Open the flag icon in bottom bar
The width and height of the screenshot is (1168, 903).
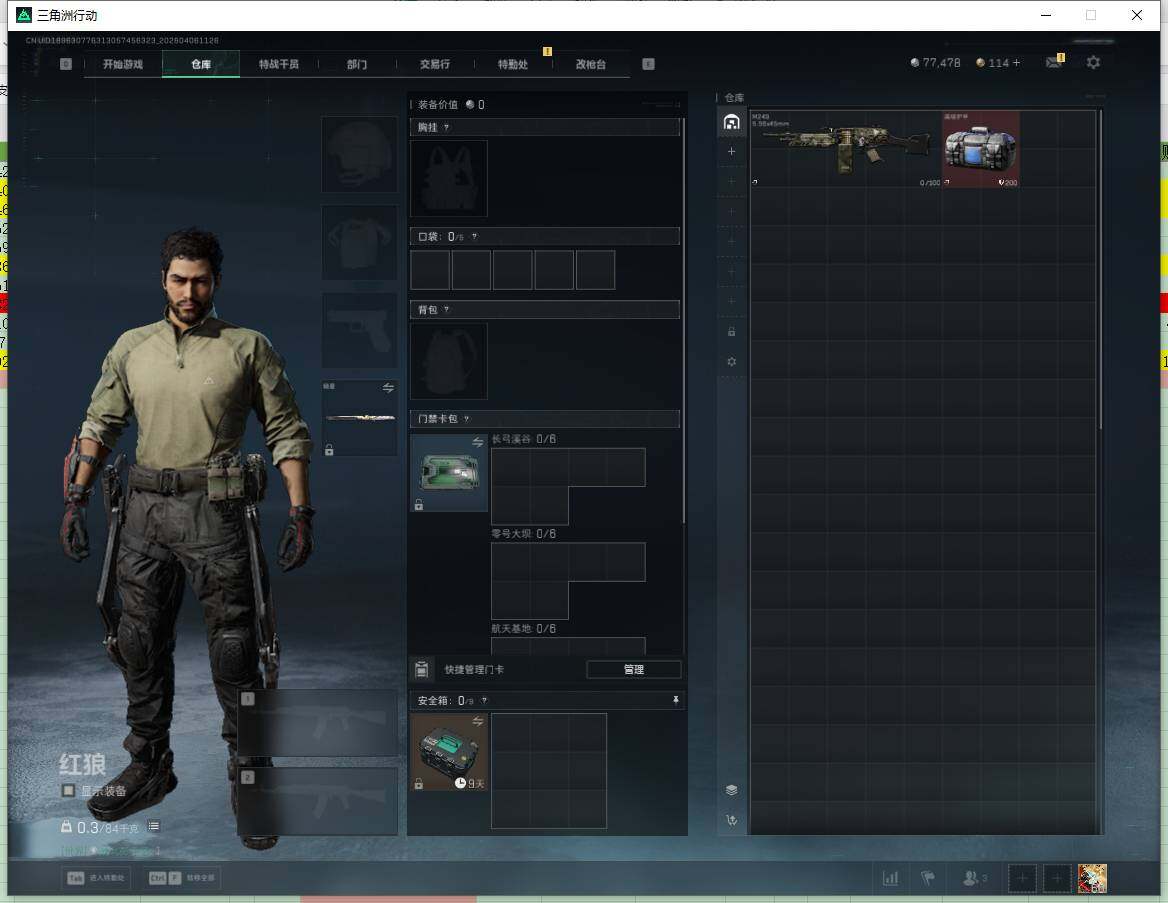928,878
